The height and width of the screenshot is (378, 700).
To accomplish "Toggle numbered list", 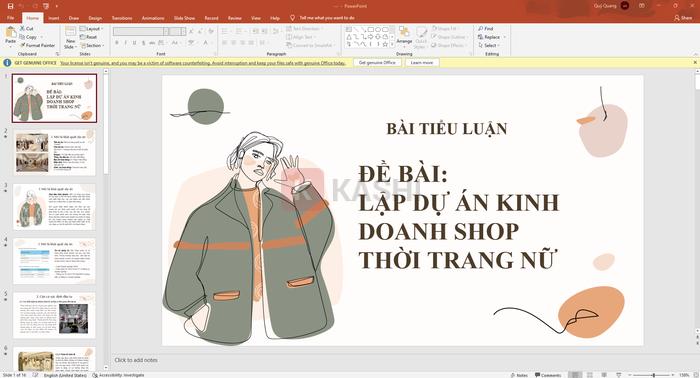I will pos(240,31).
